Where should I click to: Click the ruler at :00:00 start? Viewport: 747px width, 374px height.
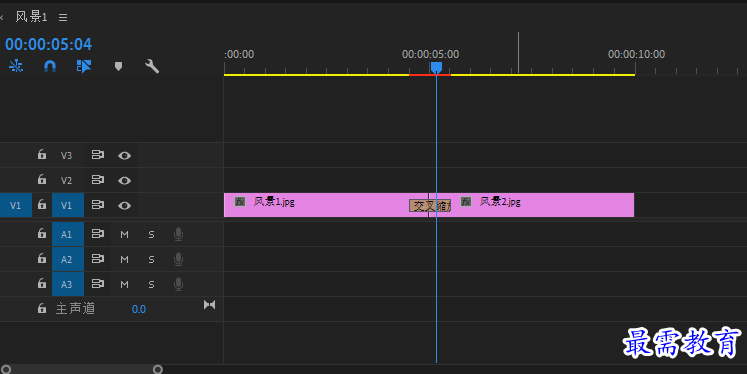(239, 54)
